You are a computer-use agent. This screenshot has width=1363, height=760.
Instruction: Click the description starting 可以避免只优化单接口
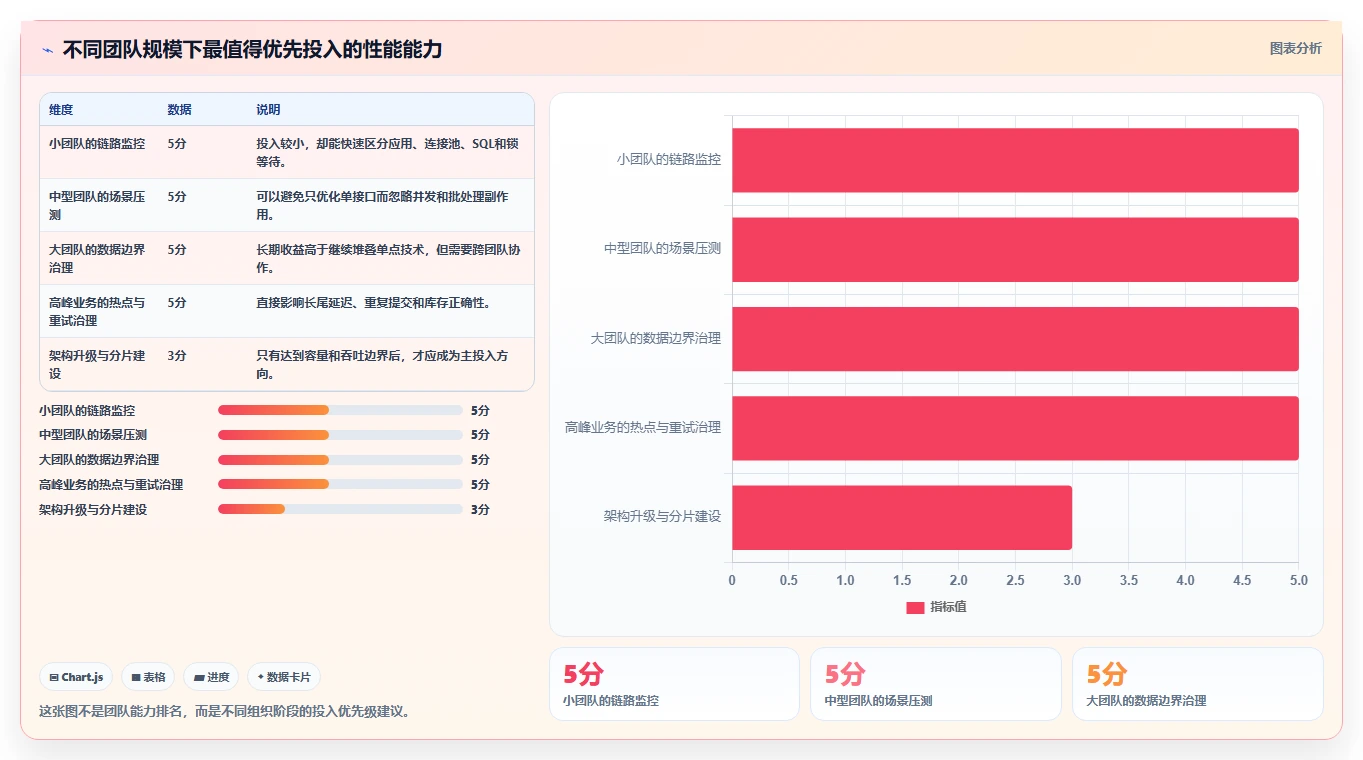tap(382, 205)
